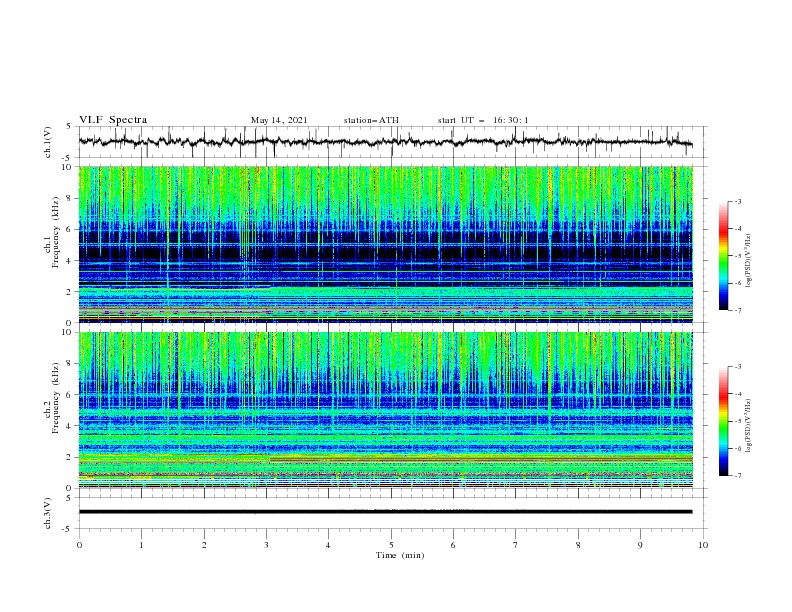The image size is (792, 612).
Task: Click the "7" tick label on the time axis
Action: (x=516, y=545)
